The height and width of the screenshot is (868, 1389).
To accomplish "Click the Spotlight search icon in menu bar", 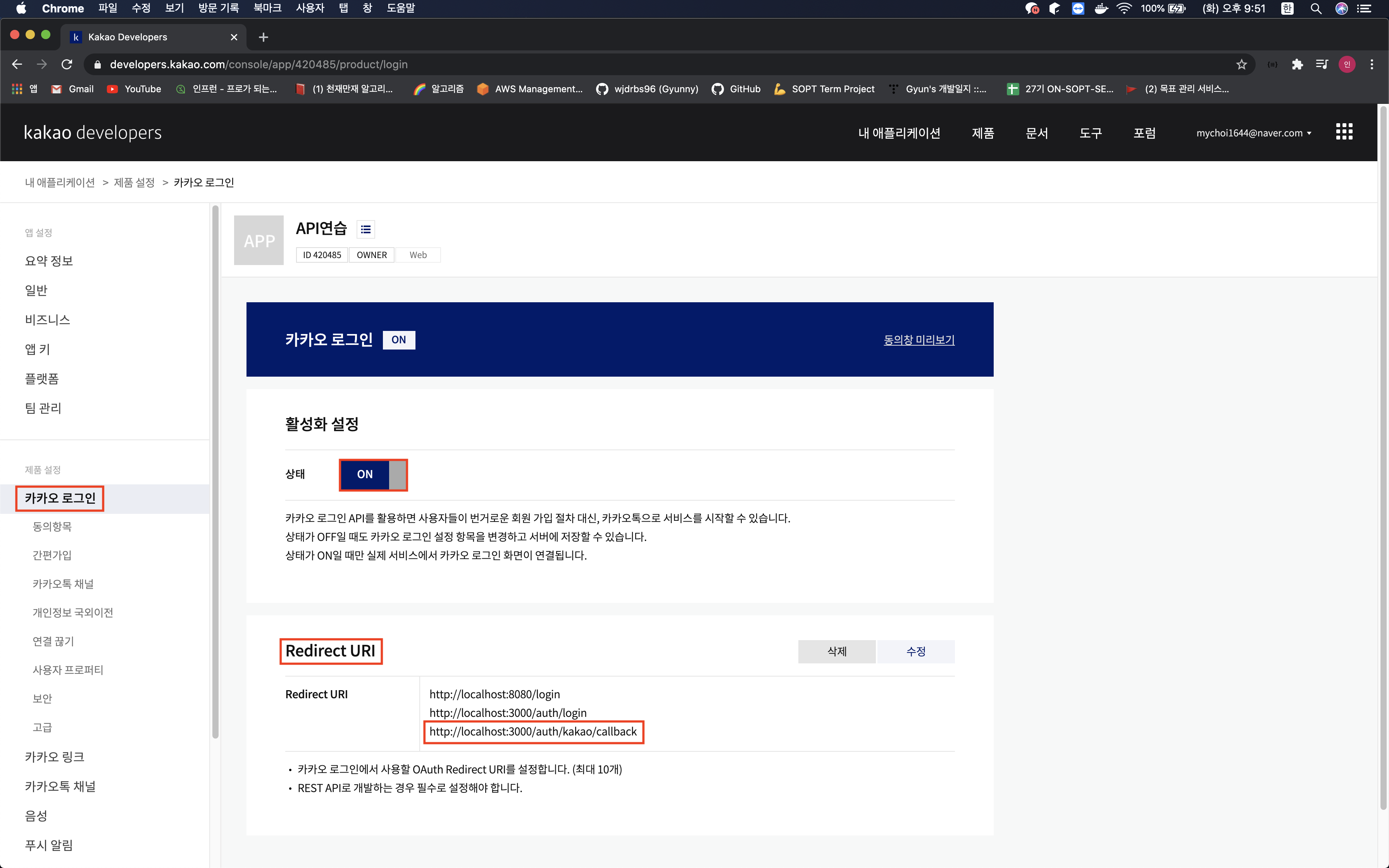I will (1315, 8).
